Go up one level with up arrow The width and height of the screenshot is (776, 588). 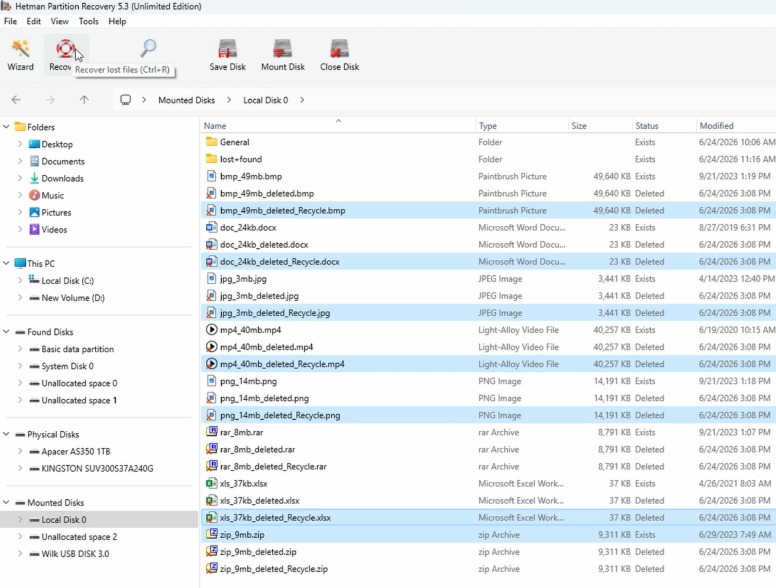[x=84, y=100]
